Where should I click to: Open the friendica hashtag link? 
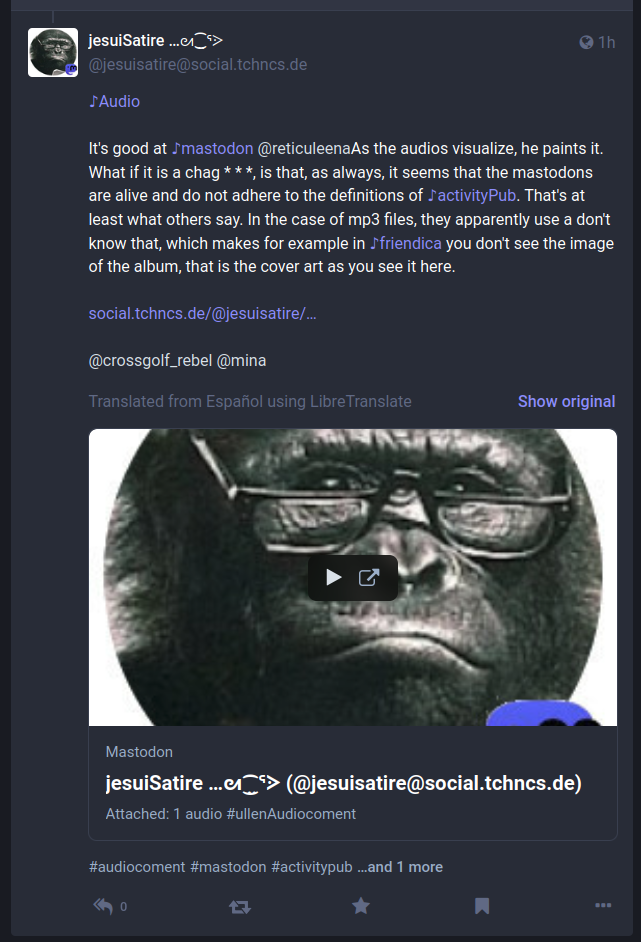[x=406, y=243]
